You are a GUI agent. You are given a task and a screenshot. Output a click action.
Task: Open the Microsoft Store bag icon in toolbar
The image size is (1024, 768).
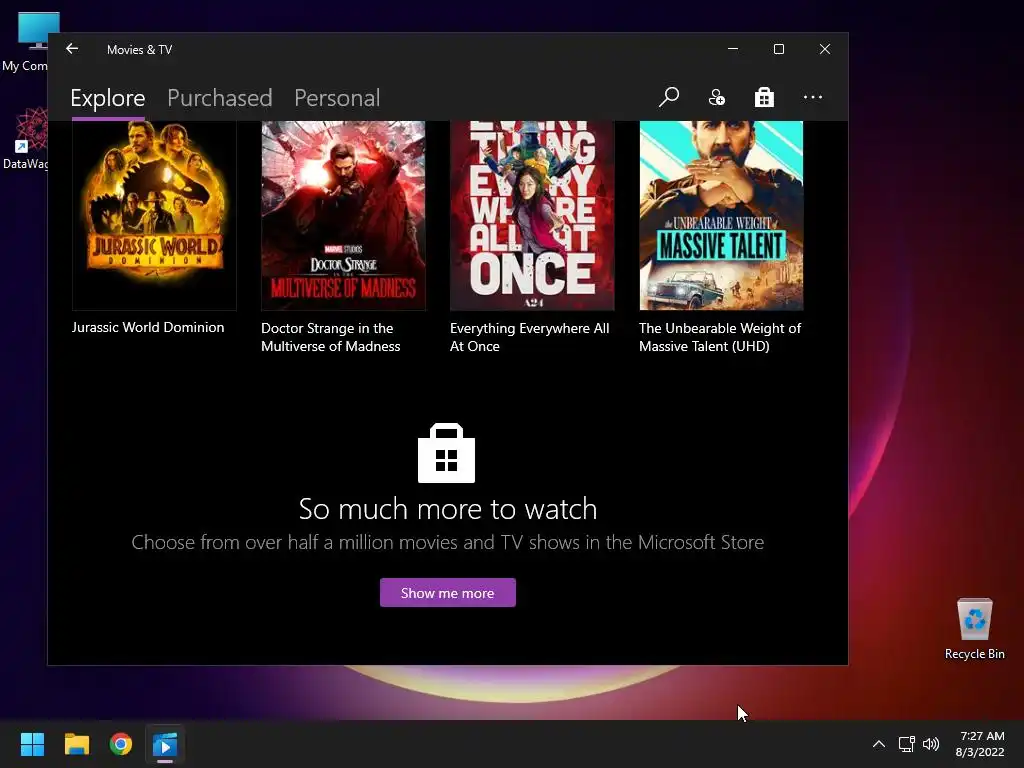(764, 97)
